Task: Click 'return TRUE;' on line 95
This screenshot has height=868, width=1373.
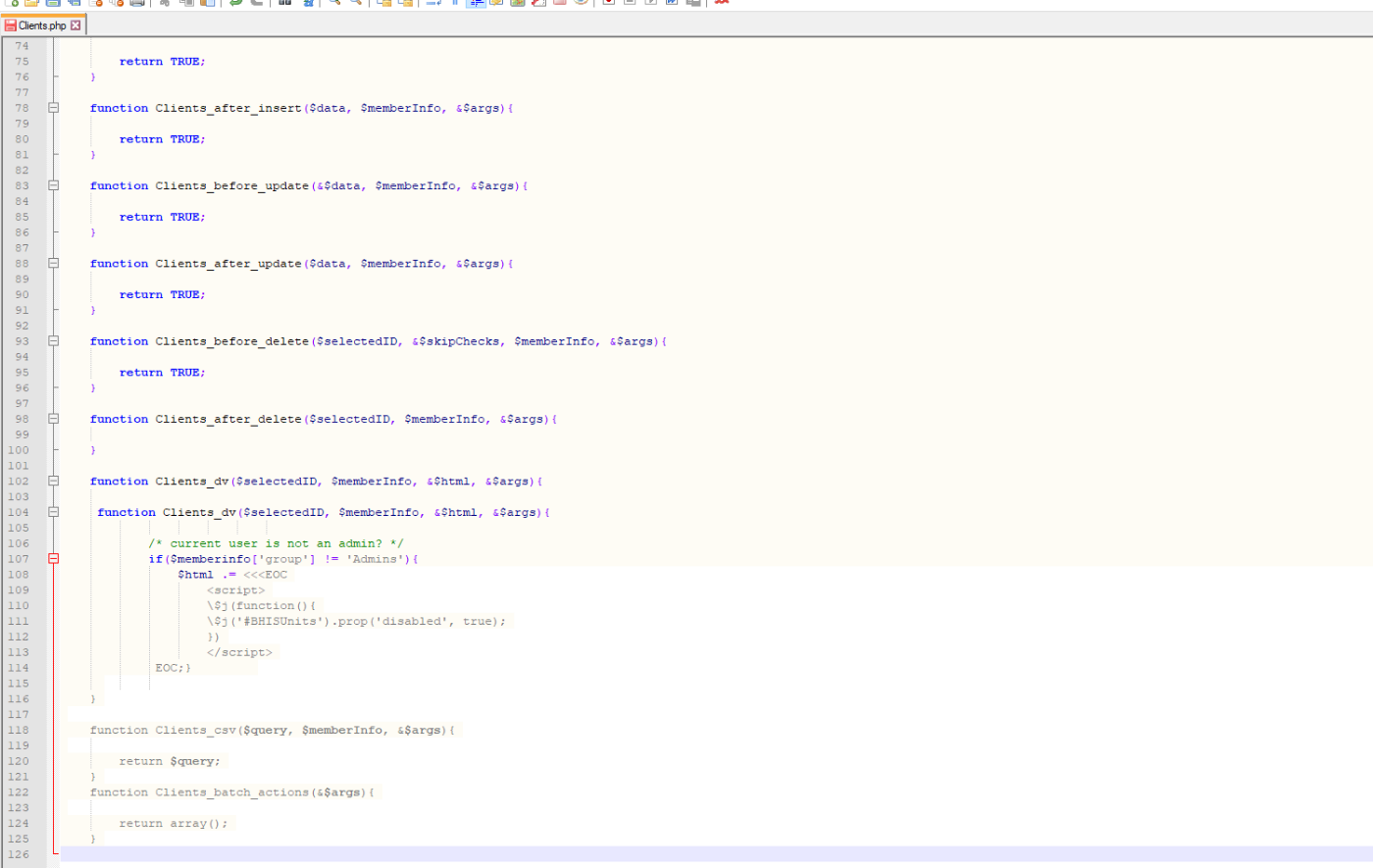Action: [x=163, y=373]
